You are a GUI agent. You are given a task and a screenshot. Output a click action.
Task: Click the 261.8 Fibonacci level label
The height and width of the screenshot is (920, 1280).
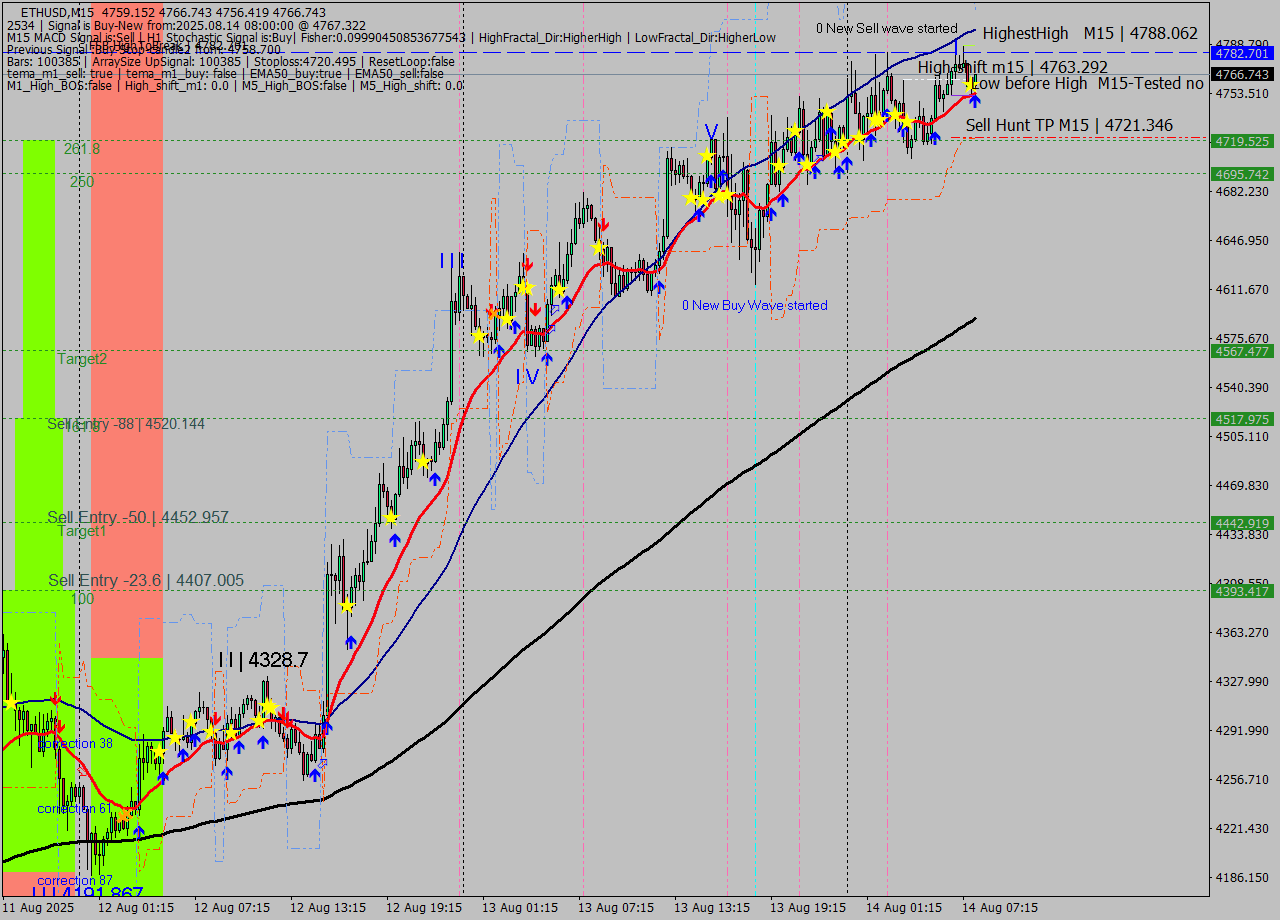tap(82, 148)
